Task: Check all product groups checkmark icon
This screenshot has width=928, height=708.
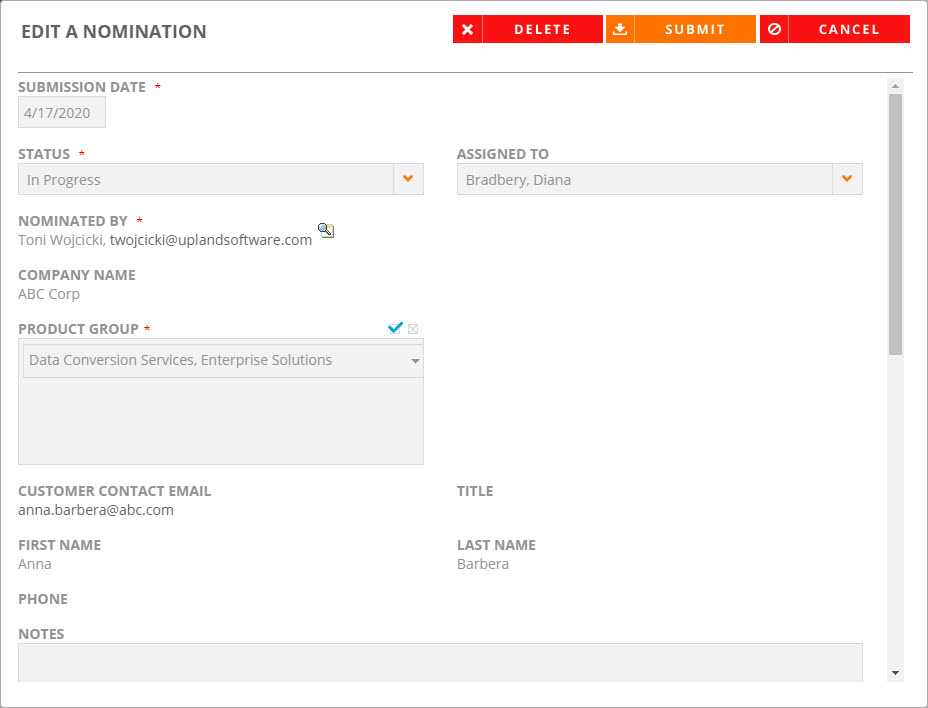Action: pos(395,328)
